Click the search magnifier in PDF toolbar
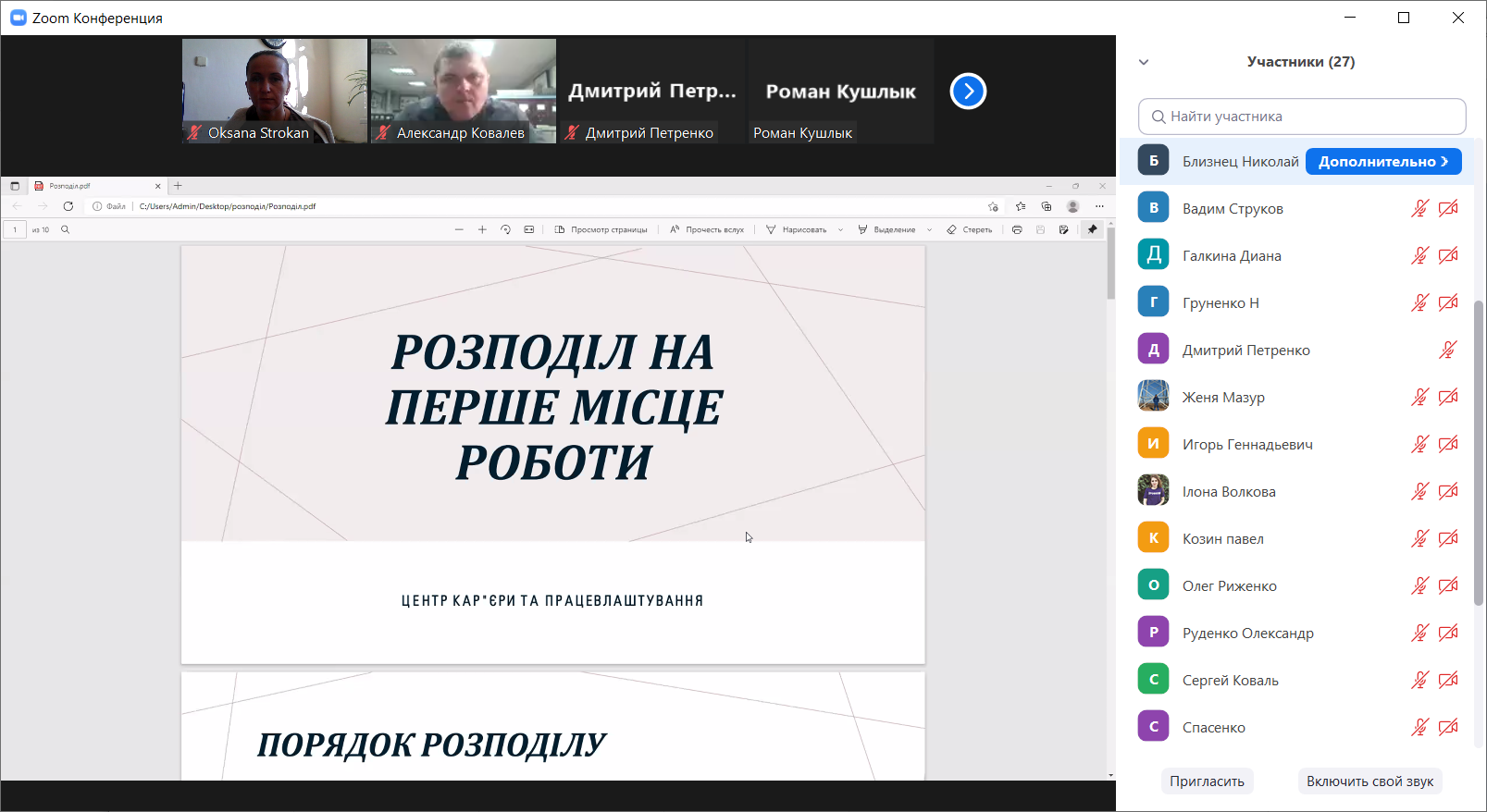The height and width of the screenshot is (812, 1487). click(x=66, y=229)
